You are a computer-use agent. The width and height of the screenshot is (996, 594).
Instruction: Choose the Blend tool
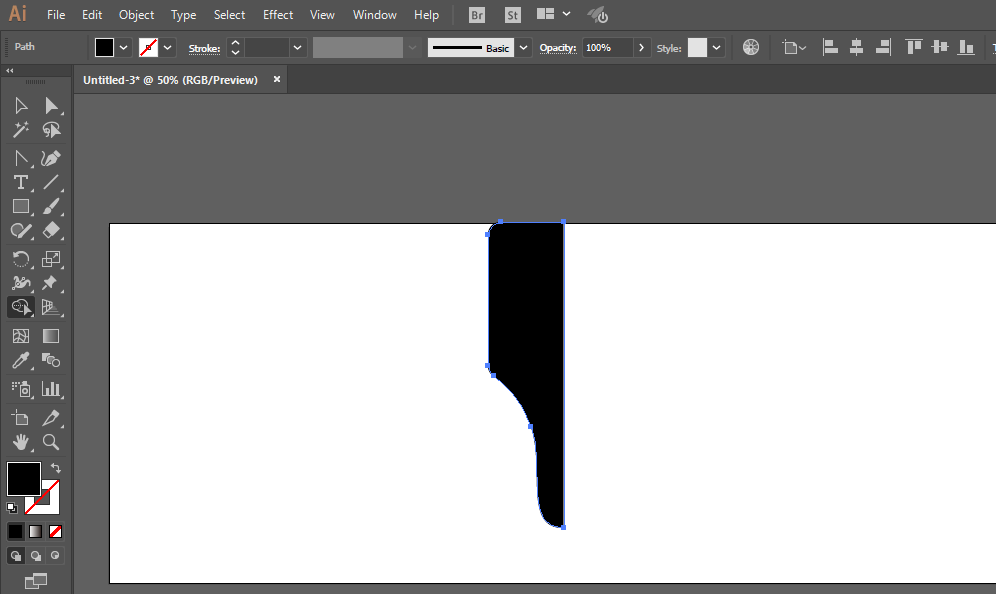tap(51, 360)
